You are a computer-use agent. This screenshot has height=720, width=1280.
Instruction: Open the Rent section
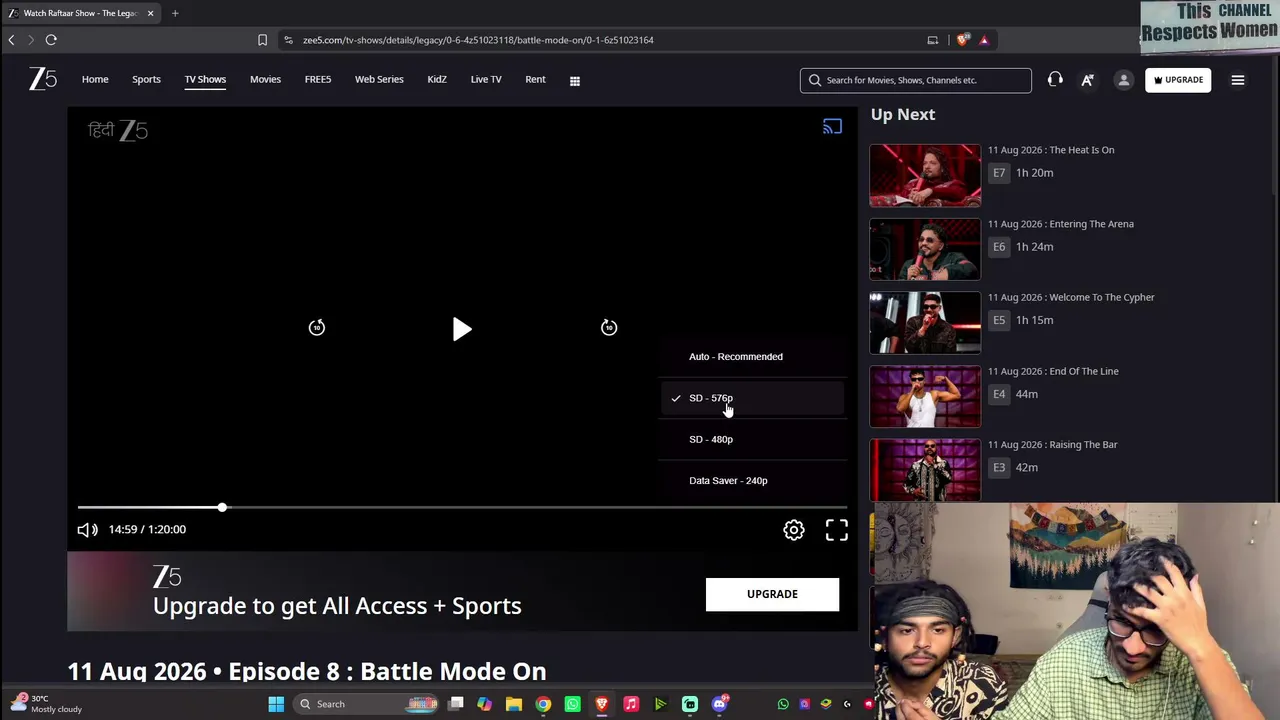535,80
